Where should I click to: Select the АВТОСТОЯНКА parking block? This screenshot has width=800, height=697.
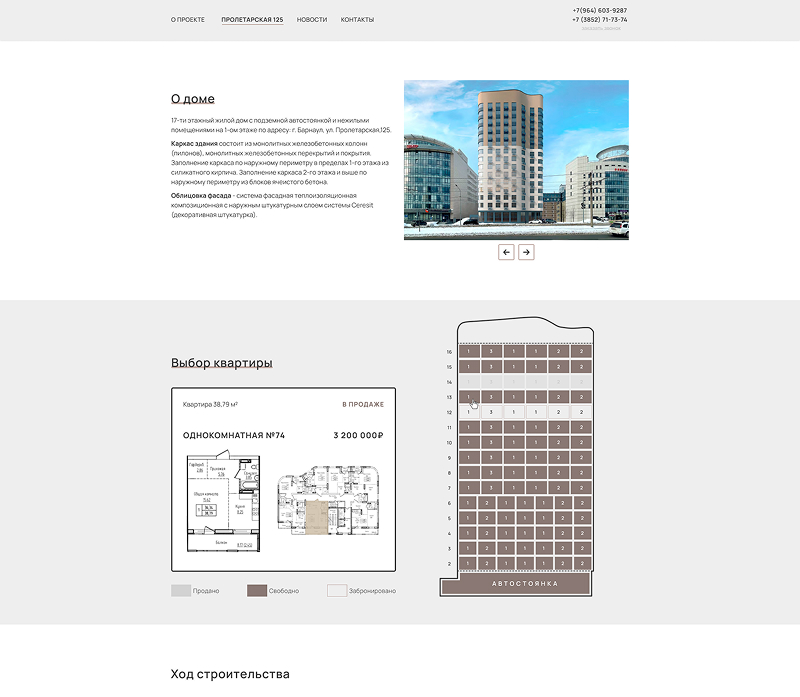[525, 584]
